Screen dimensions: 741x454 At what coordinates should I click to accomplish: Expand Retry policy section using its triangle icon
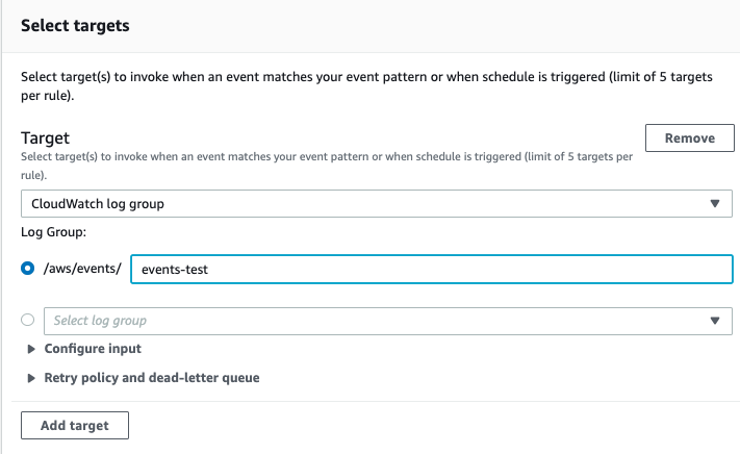pos(31,378)
